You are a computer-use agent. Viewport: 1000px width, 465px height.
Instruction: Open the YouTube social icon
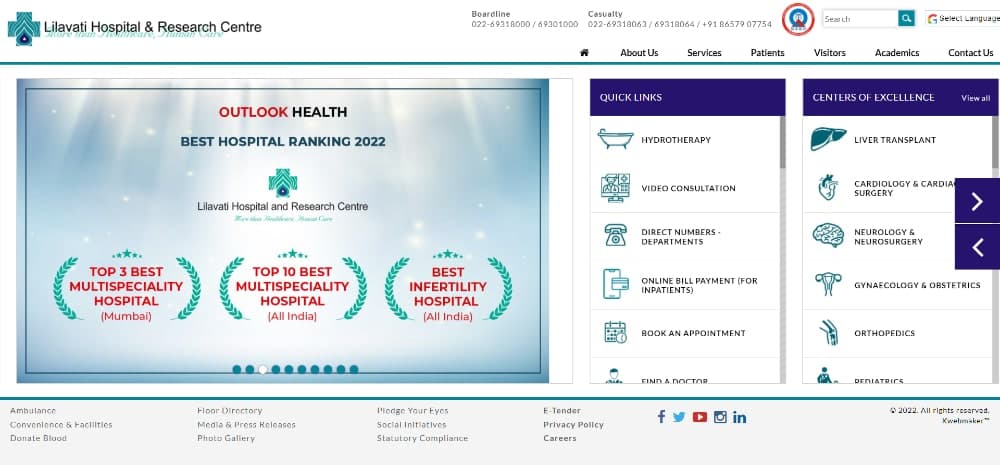point(700,417)
